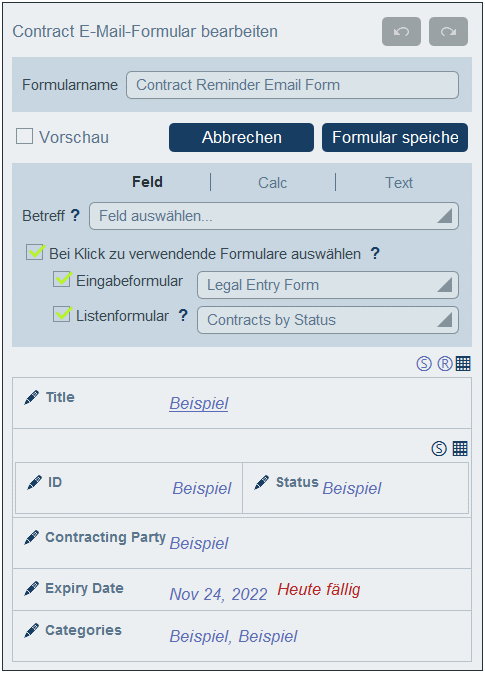Click the pencil icon beside Status
Image resolution: width=485 pixels, height=673 pixels.
(x=261, y=482)
